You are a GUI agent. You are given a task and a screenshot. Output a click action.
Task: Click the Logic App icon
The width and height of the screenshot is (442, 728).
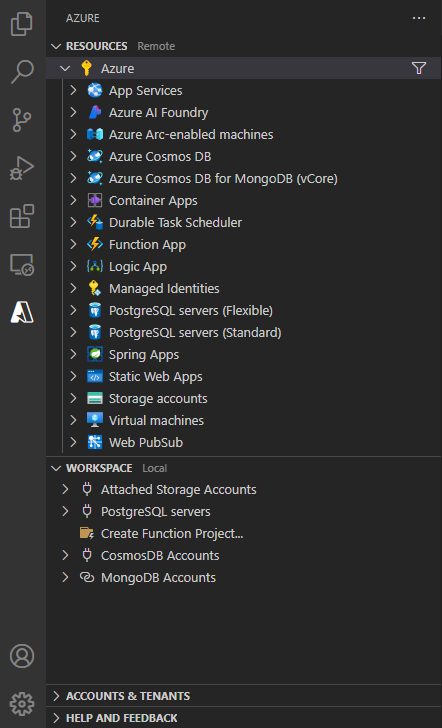tap(95, 266)
